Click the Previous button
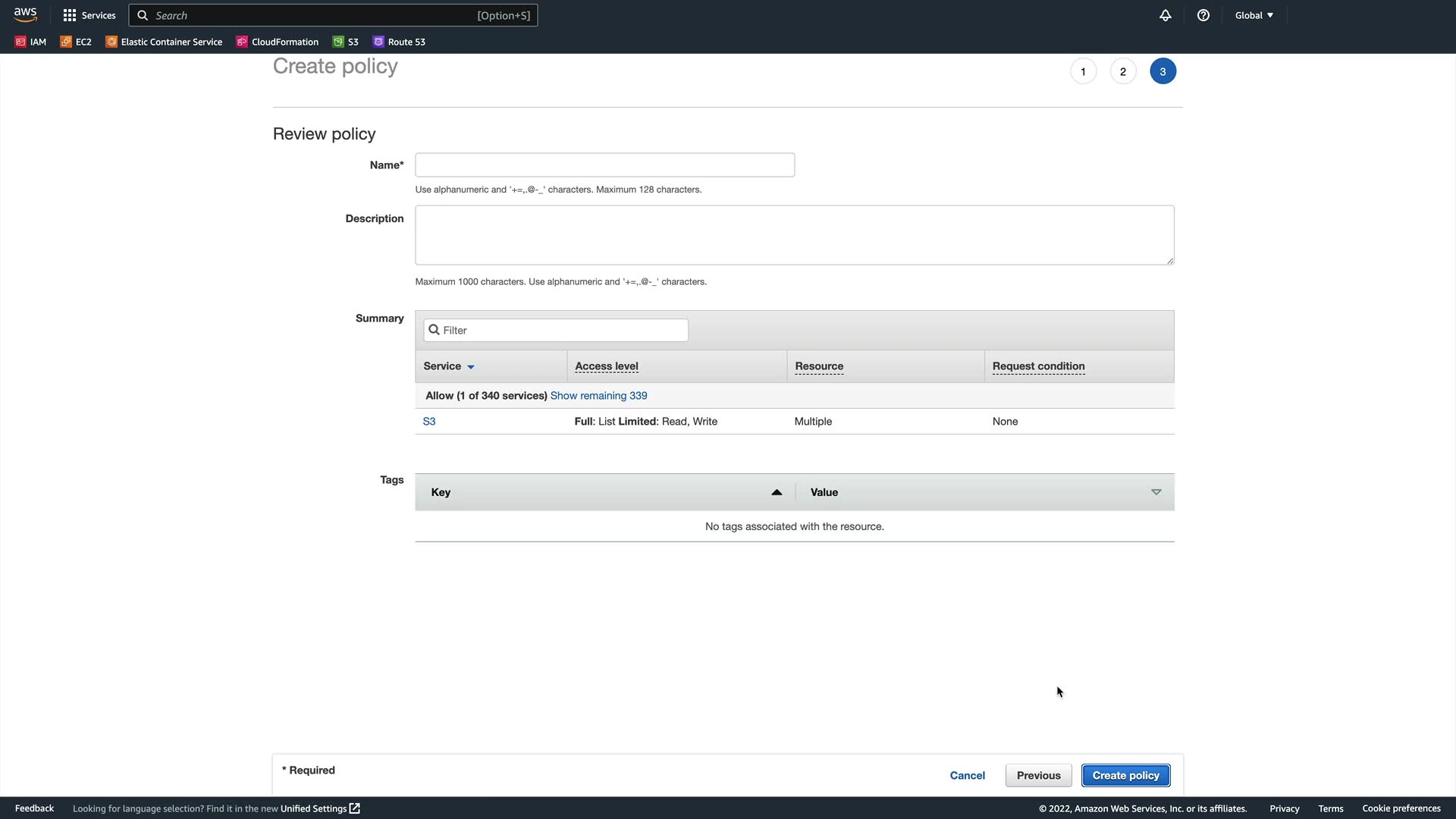1456x819 pixels. (1038, 775)
